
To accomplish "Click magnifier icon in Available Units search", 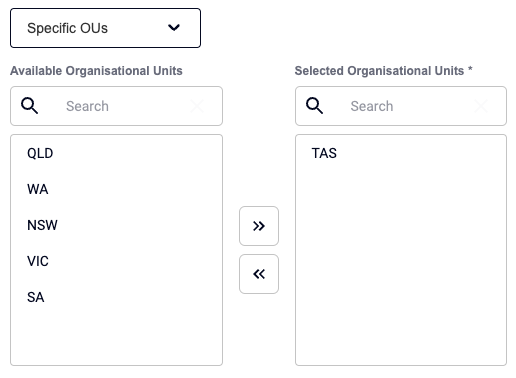I will [29, 106].
